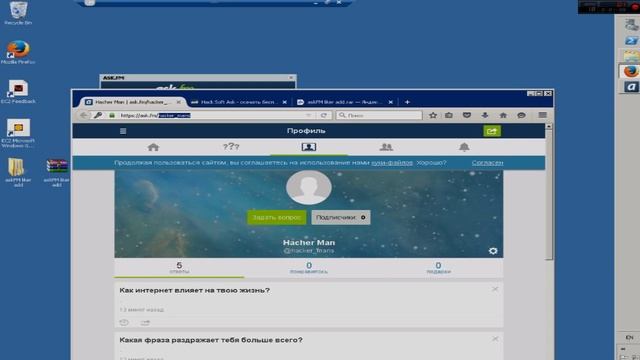Click the profile avatar picture
The width and height of the screenshot is (640, 360).
click(x=309, y=188)
